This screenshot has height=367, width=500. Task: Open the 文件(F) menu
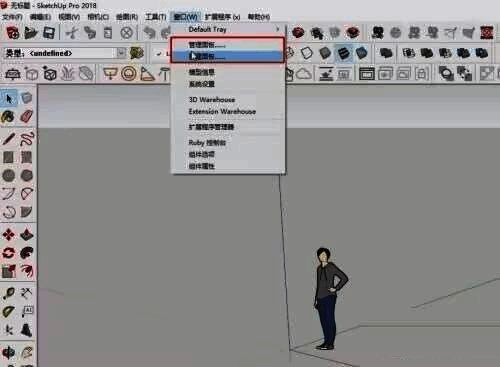[12, 17]
